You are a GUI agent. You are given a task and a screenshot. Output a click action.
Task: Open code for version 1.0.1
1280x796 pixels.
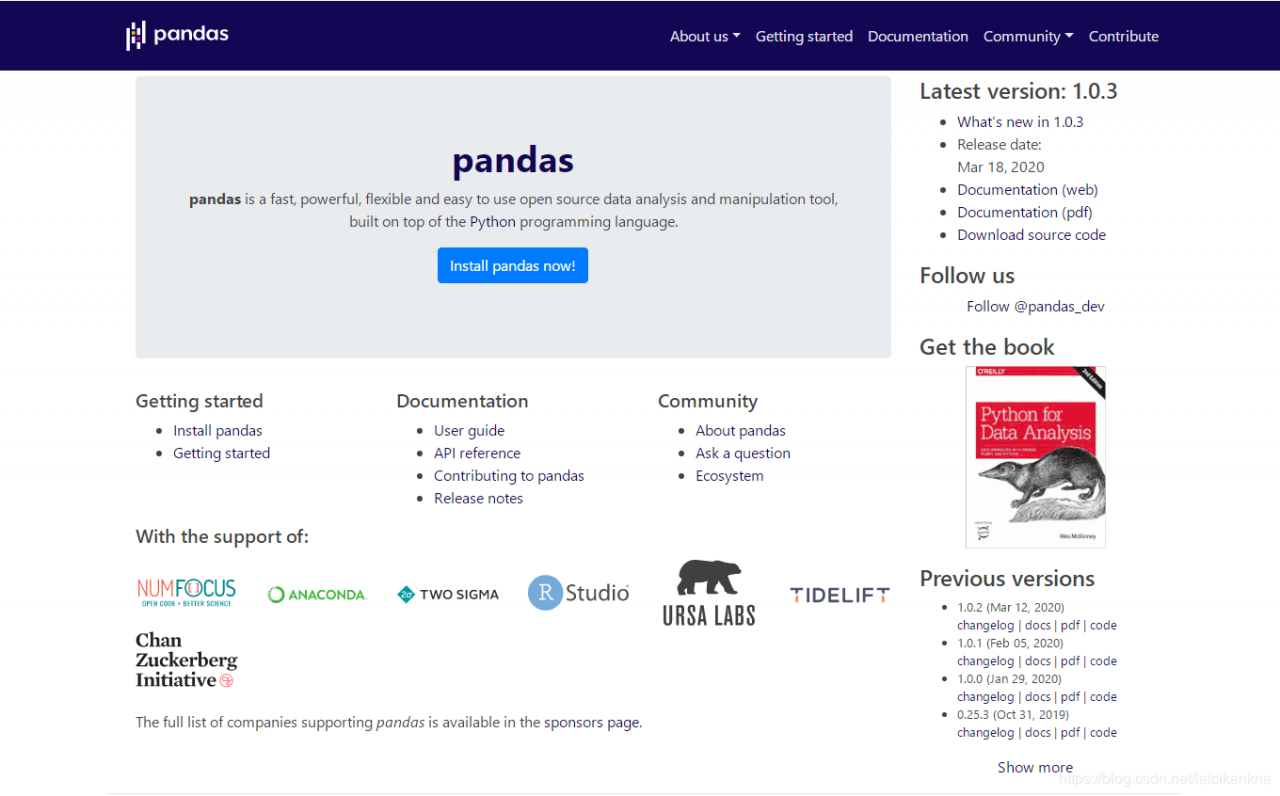coord(1104,661)
